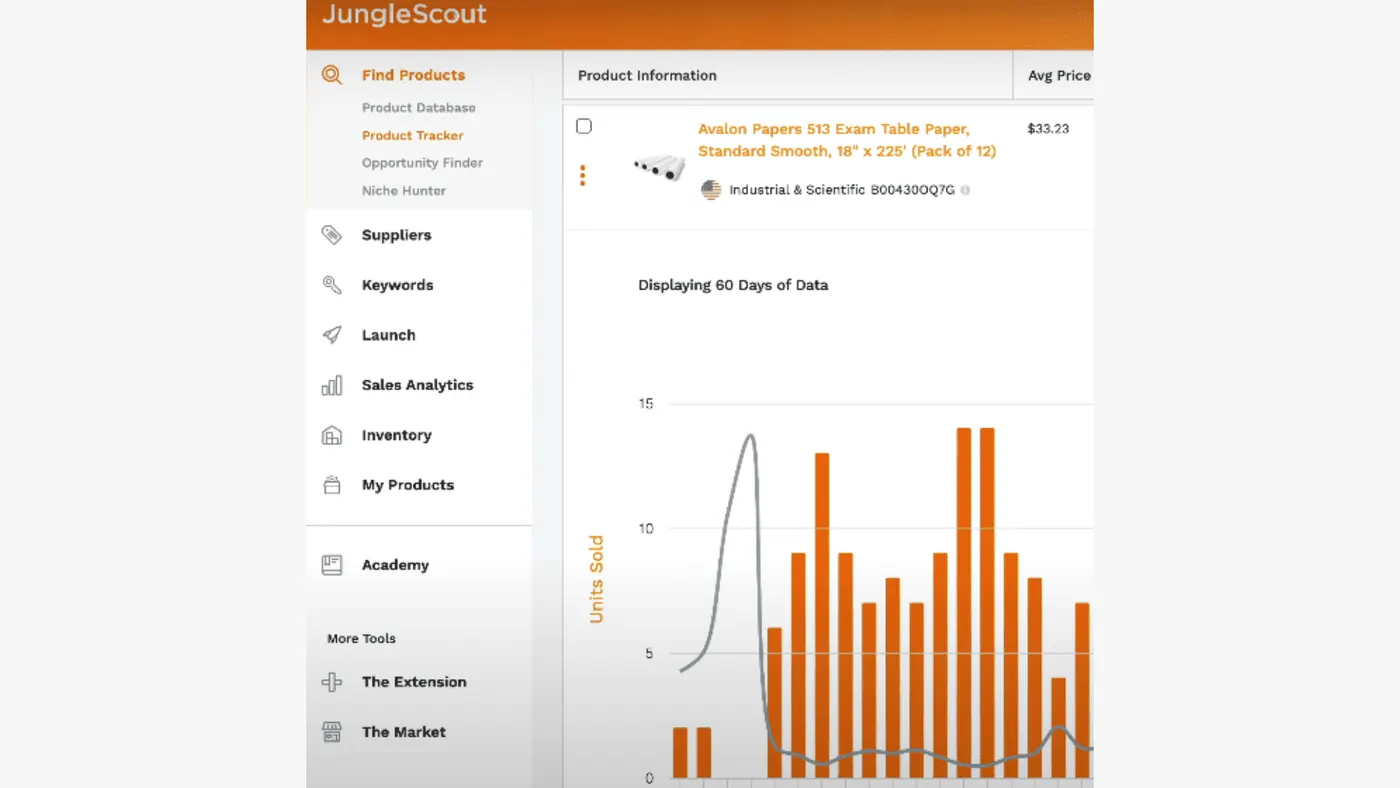
Task: Open Inventory section
Action: [396, 435]
